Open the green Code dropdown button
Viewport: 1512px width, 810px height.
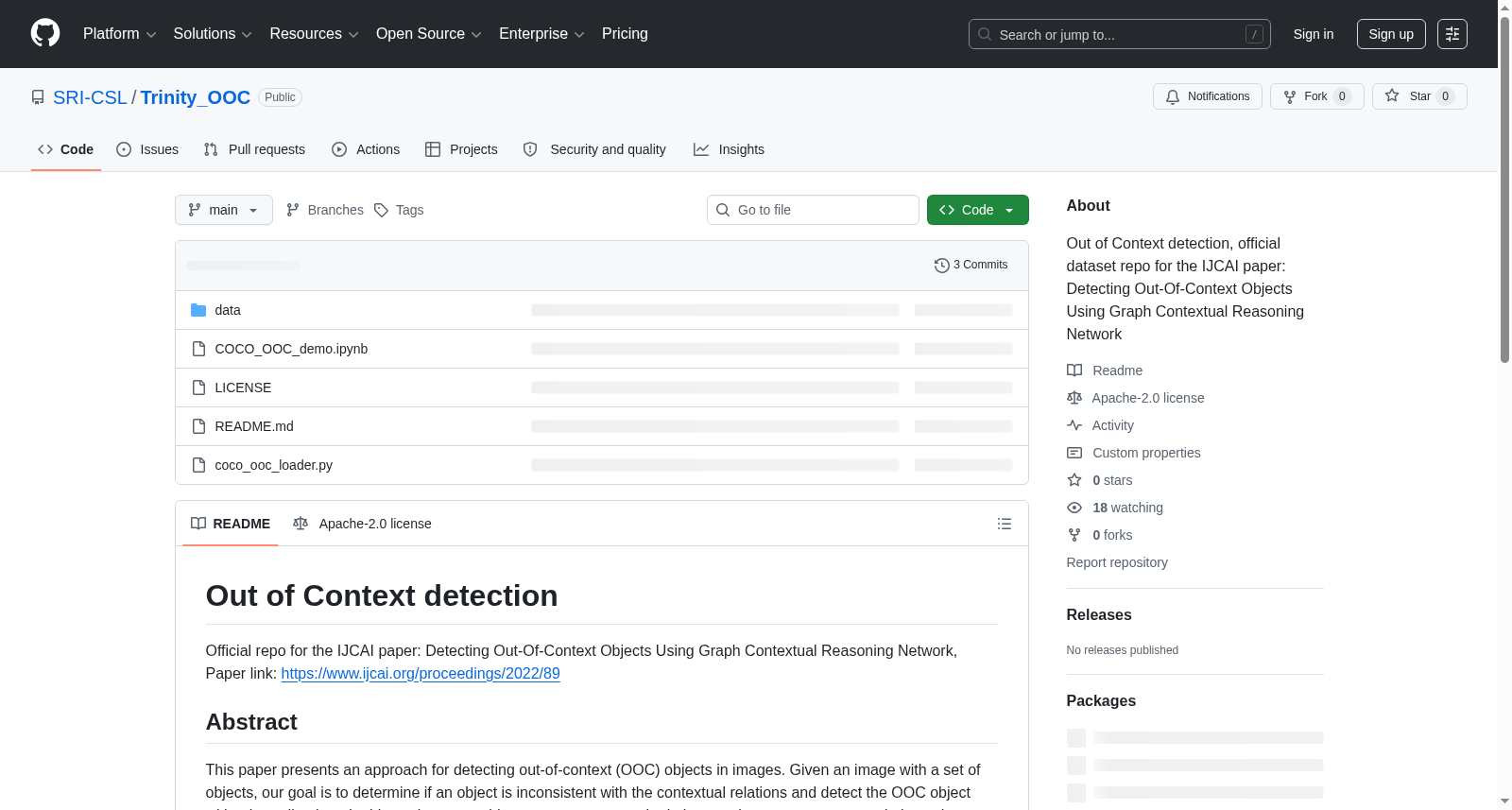click(978, 210)
